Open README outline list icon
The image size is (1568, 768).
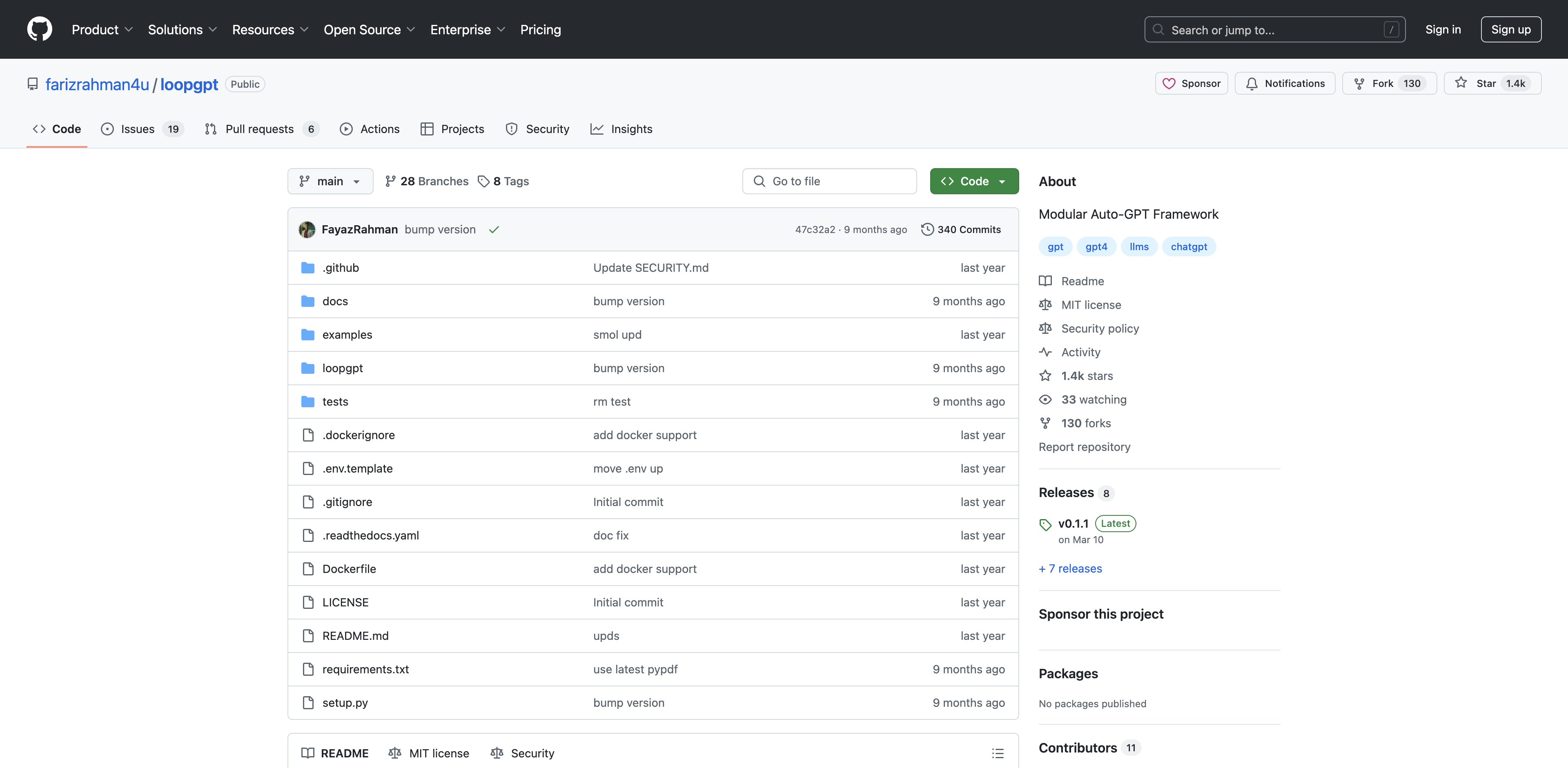click(997, 753)
